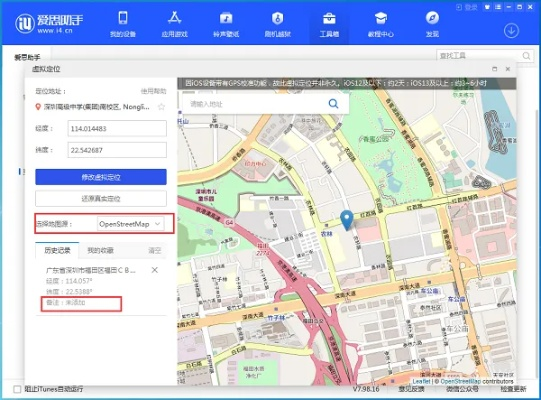Select the 工具箱 toolbox section
This screenshot has height=400, width=541.
[329, 24]
